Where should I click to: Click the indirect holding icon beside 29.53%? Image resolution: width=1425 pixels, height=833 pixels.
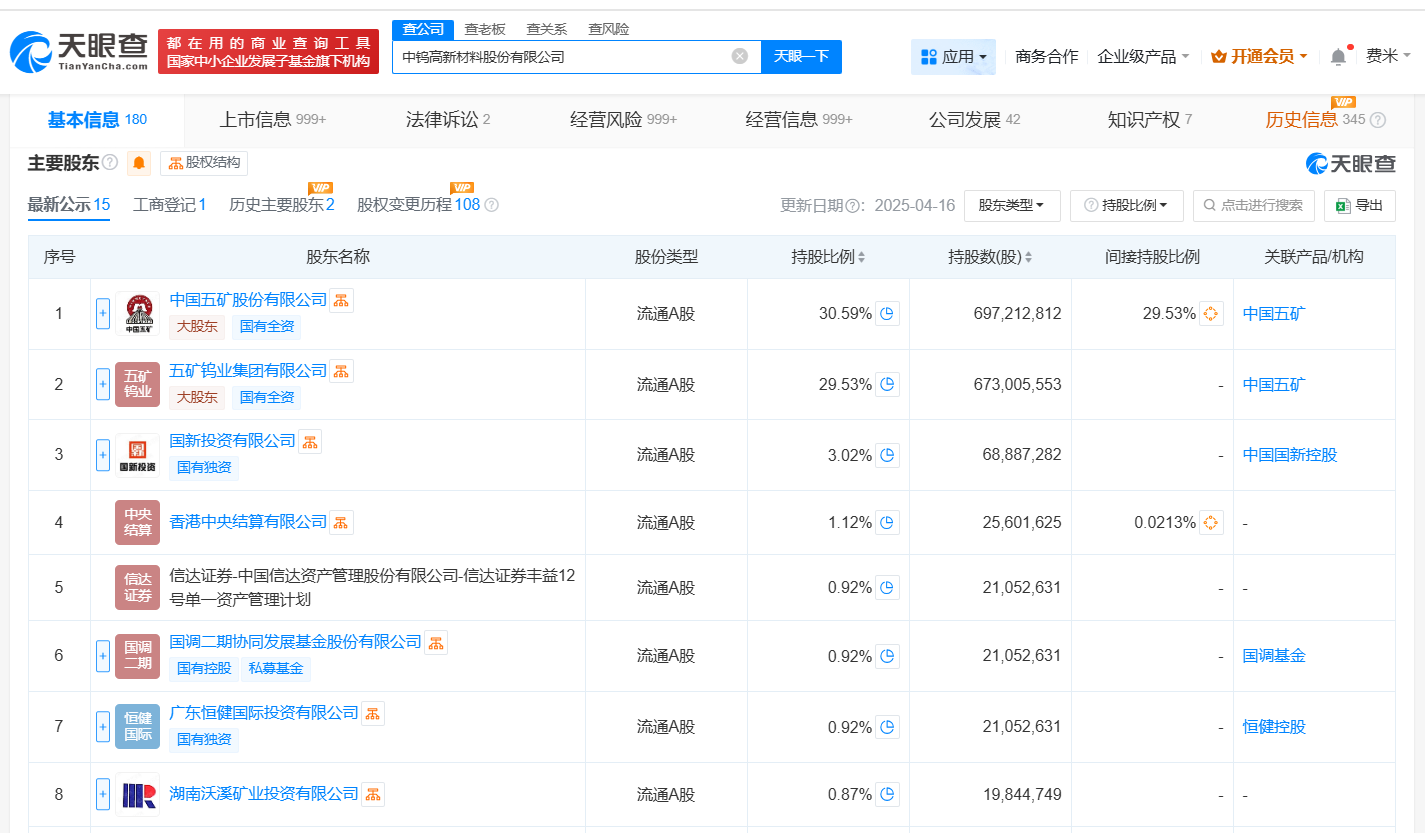coord(1211,314)
